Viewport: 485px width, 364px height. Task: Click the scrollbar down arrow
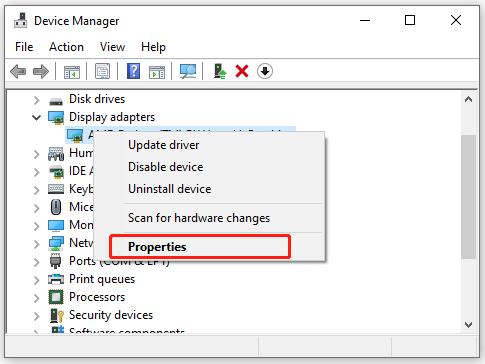468,324
